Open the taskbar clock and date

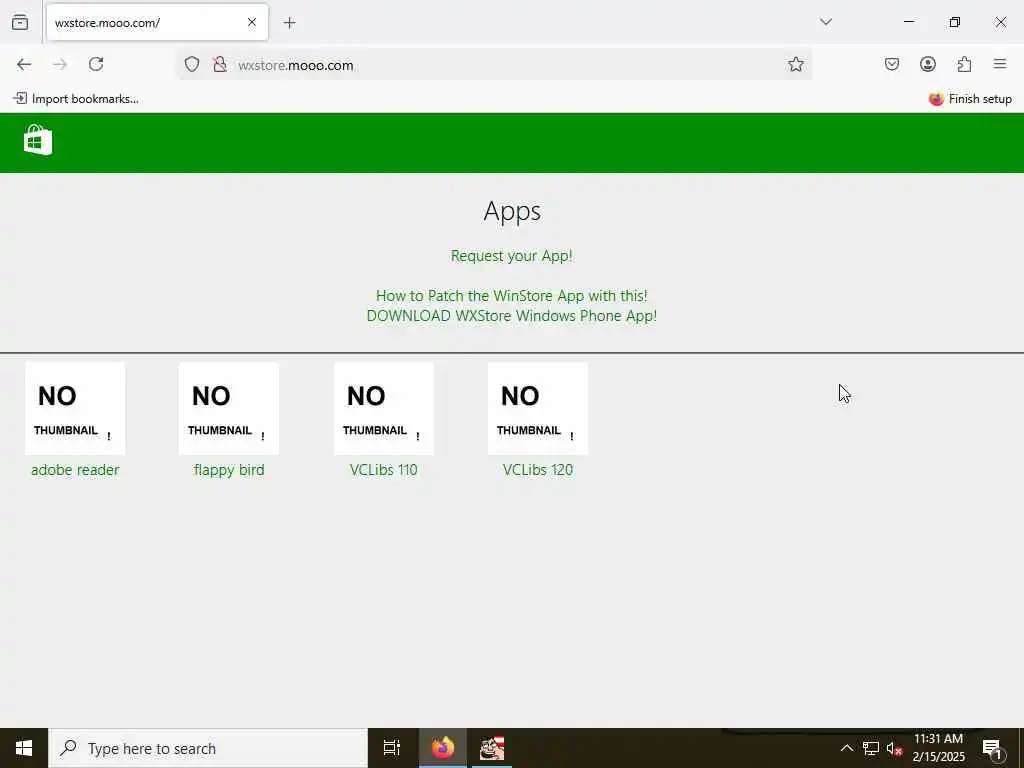[x=938, y=748]
